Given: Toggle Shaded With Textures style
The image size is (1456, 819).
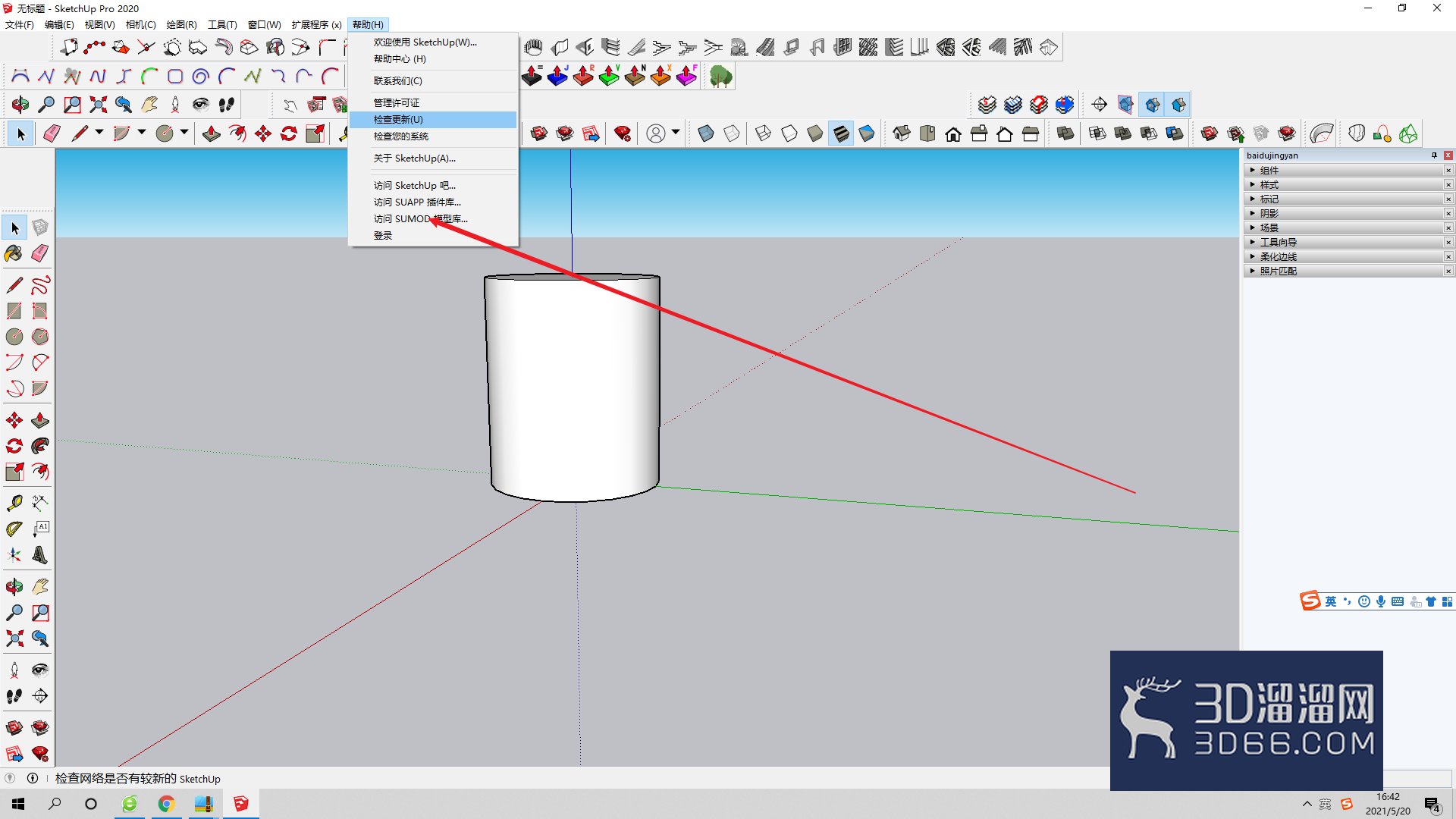Looking at the screenshot, I should 841,134.
